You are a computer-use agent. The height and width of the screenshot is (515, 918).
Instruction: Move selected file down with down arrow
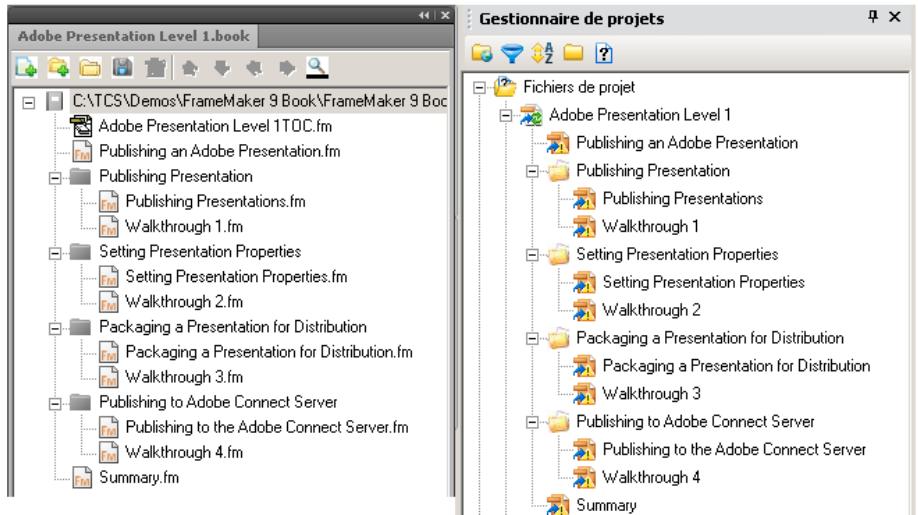point(222,68)
